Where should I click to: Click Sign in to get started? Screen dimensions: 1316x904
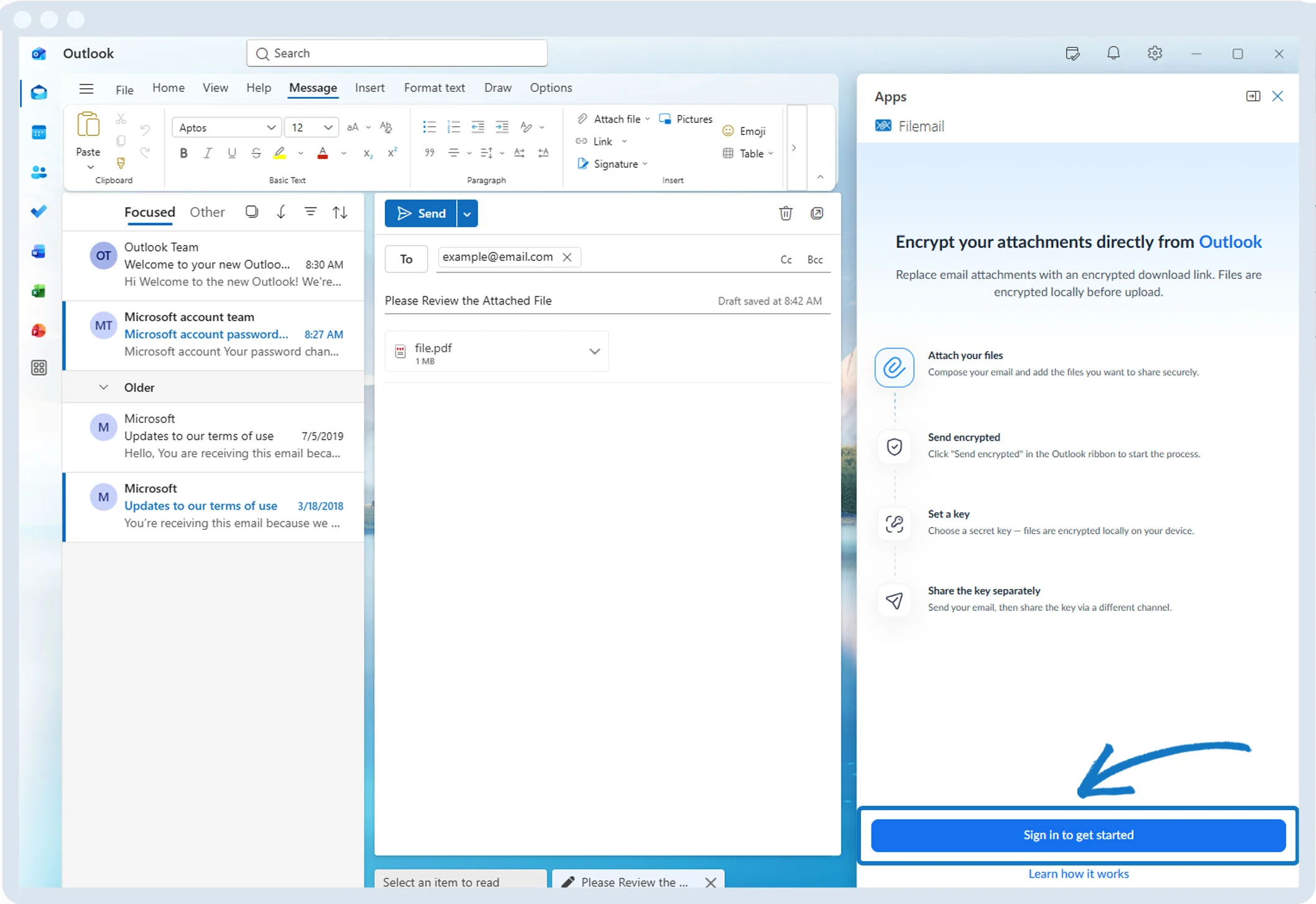[x=1079, y=835]
